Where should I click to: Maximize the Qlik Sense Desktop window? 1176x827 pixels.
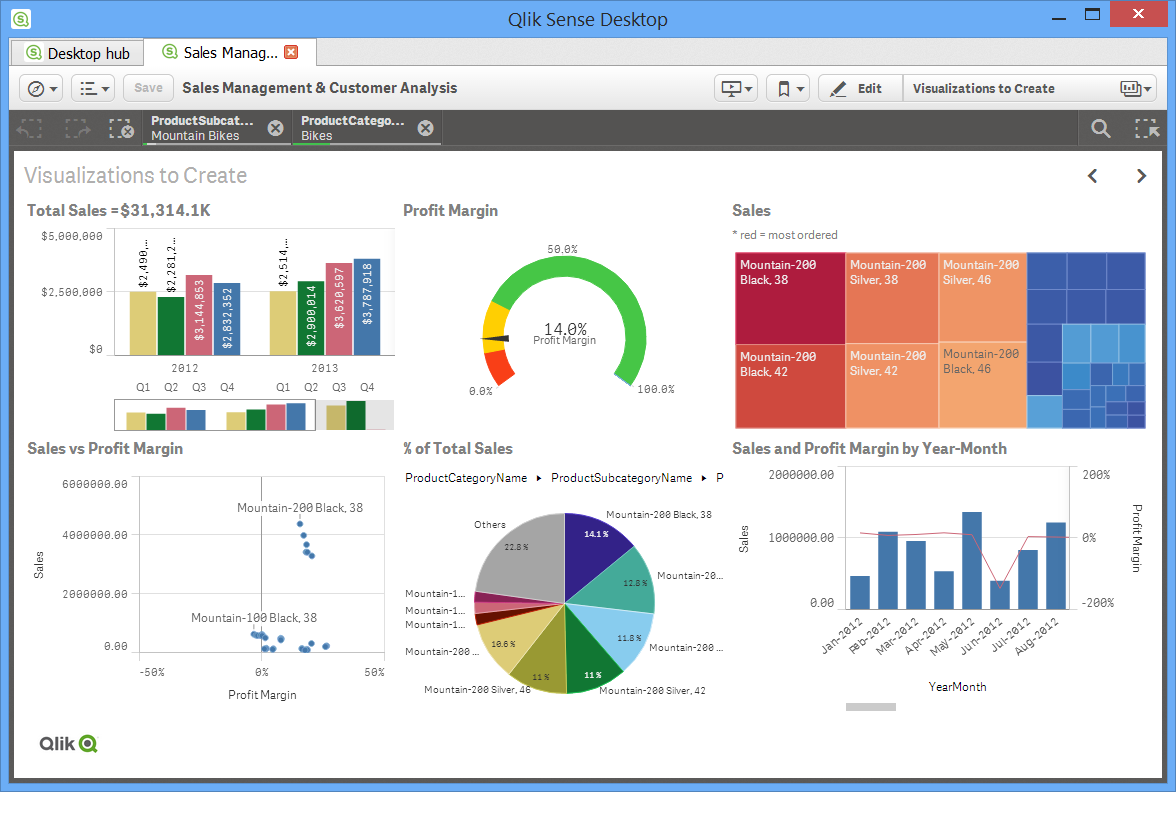click(x=1093, y=15)
